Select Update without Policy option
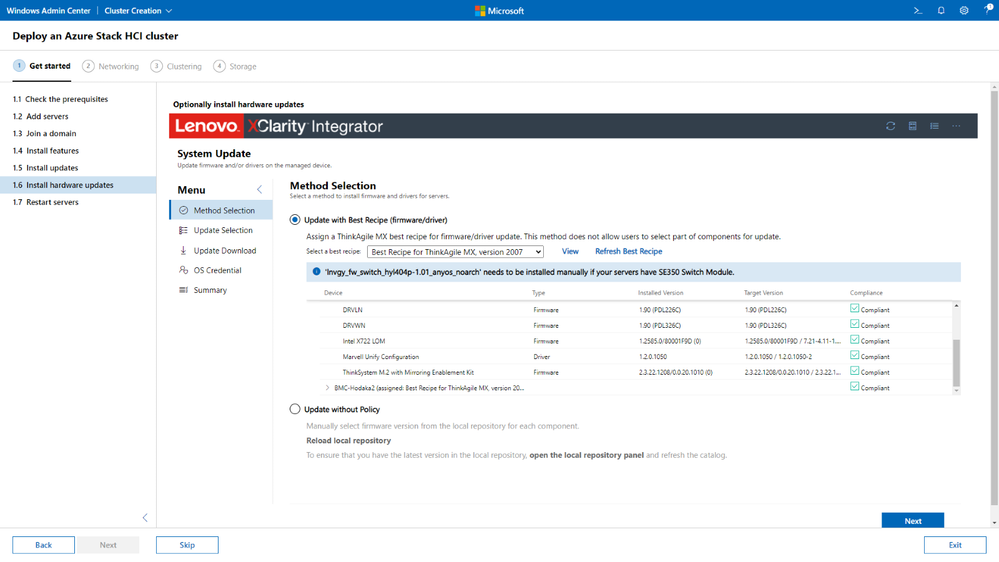 click(294, 409)
